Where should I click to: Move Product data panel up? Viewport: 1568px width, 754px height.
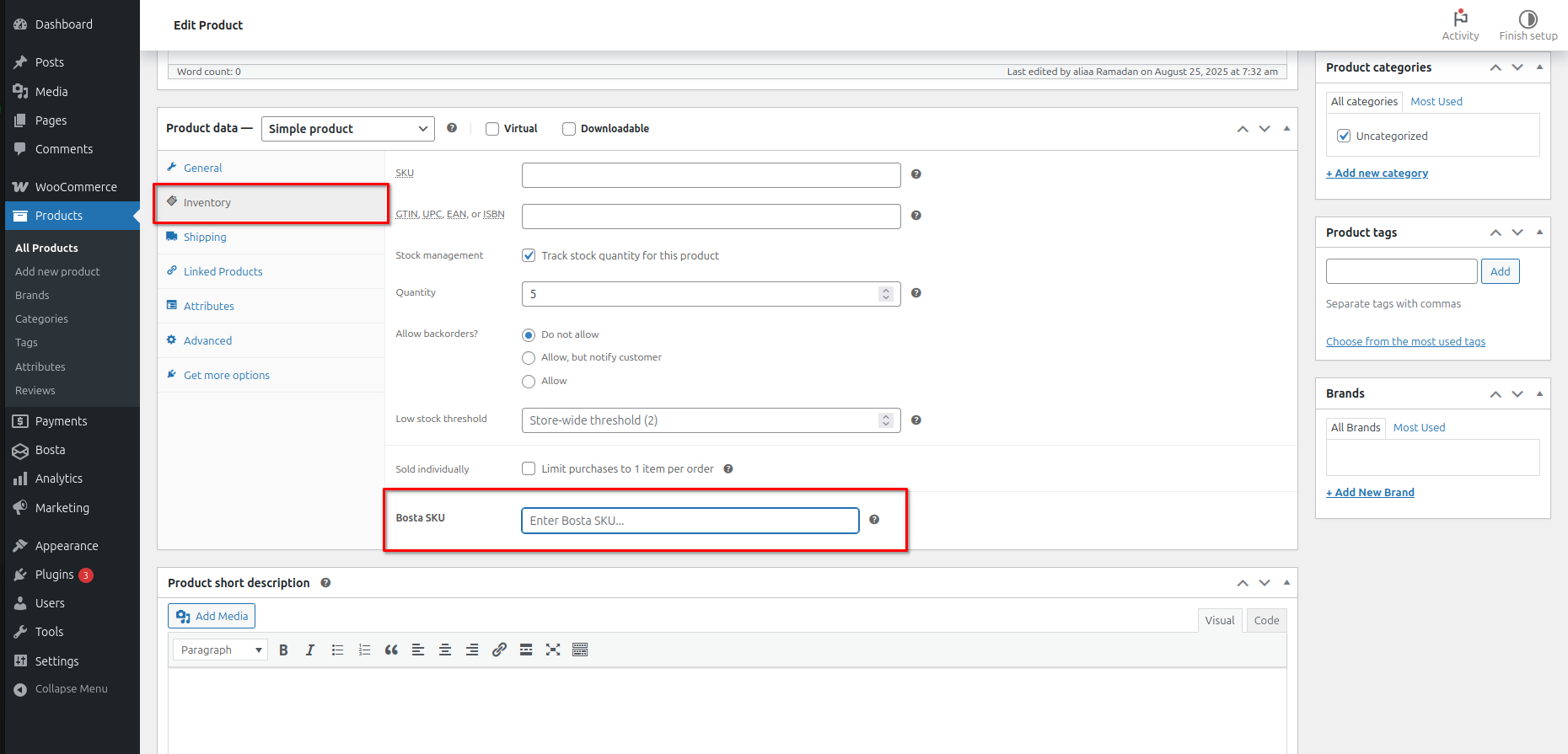tap(1243, 129)
